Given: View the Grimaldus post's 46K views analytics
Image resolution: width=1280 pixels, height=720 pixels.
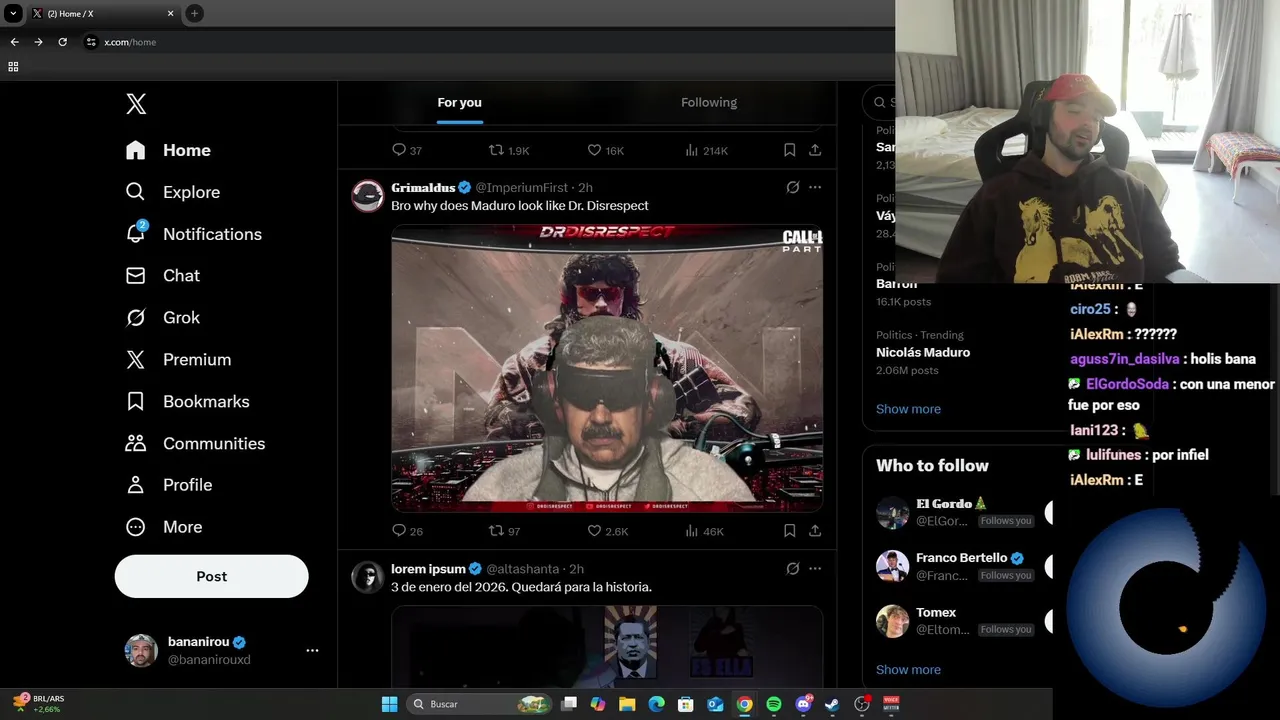Looking at the screenshot, I should 704,531.
